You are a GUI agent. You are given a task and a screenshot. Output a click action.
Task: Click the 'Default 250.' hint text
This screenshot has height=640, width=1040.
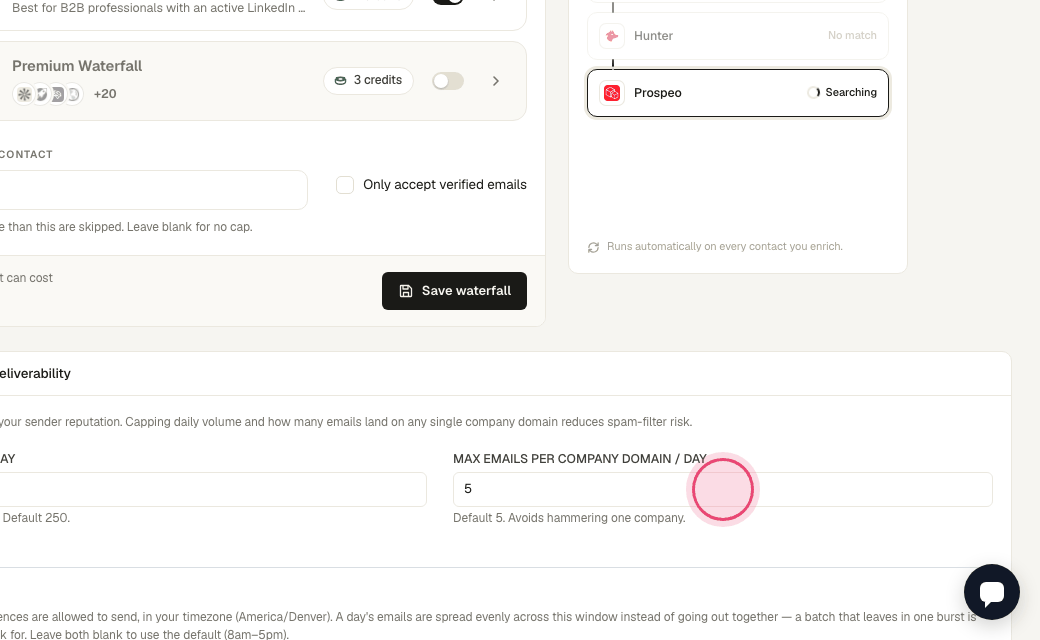click(36, 518)
